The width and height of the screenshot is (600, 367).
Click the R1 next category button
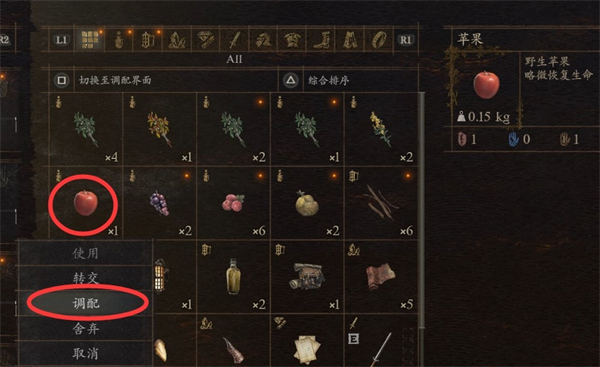(x=405, y=39)
